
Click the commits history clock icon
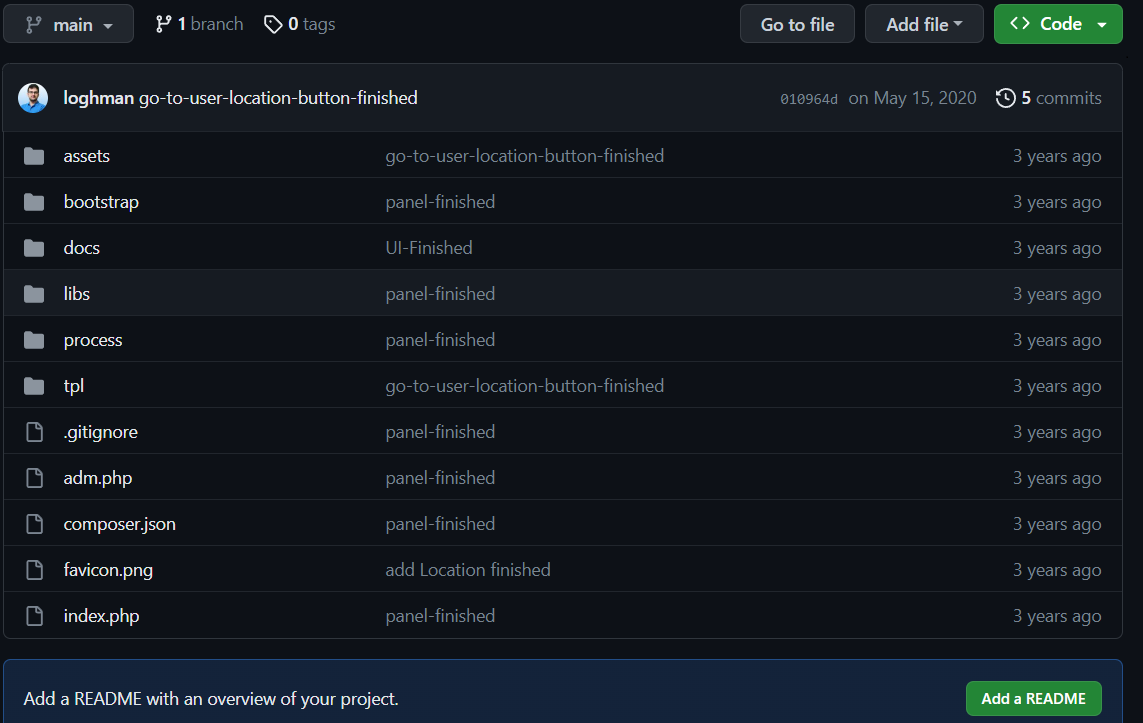click(1005, 98)
